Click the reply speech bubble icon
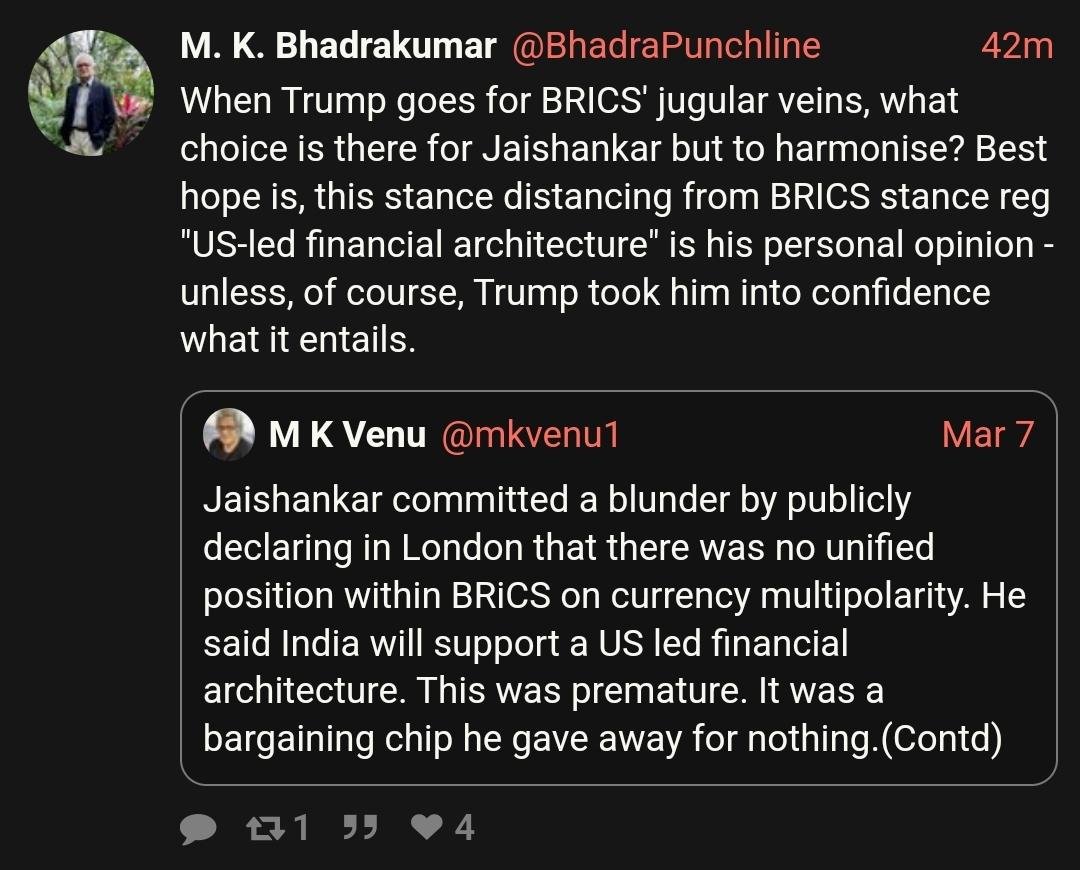1080x870 pixels. tap(198, 829)
